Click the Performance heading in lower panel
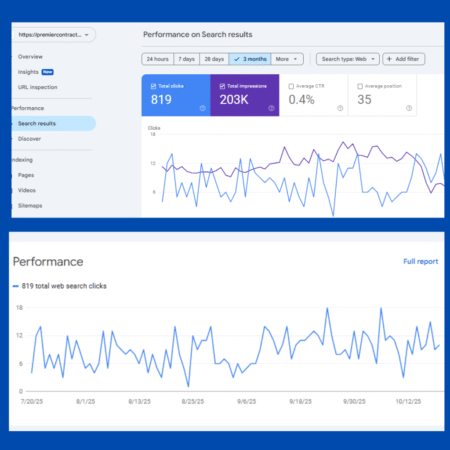The width and height of the screenshot is (450, 450). pyautogui.click(x=48, y=262)
